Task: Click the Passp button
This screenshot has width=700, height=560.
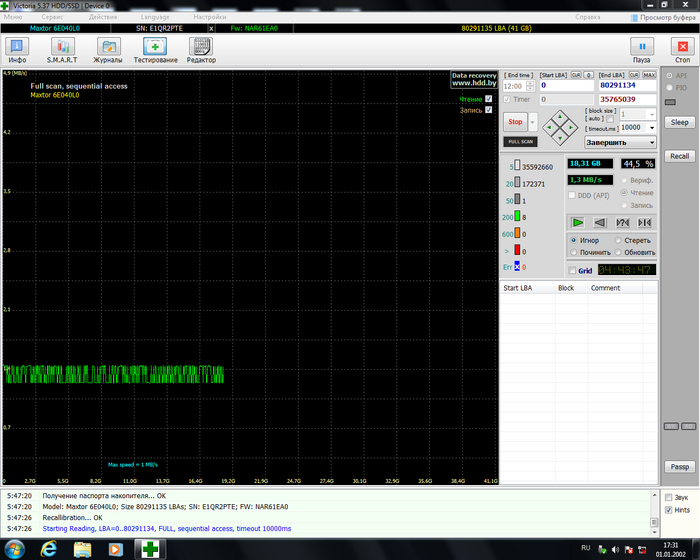Action: click(x=679, y=467)
